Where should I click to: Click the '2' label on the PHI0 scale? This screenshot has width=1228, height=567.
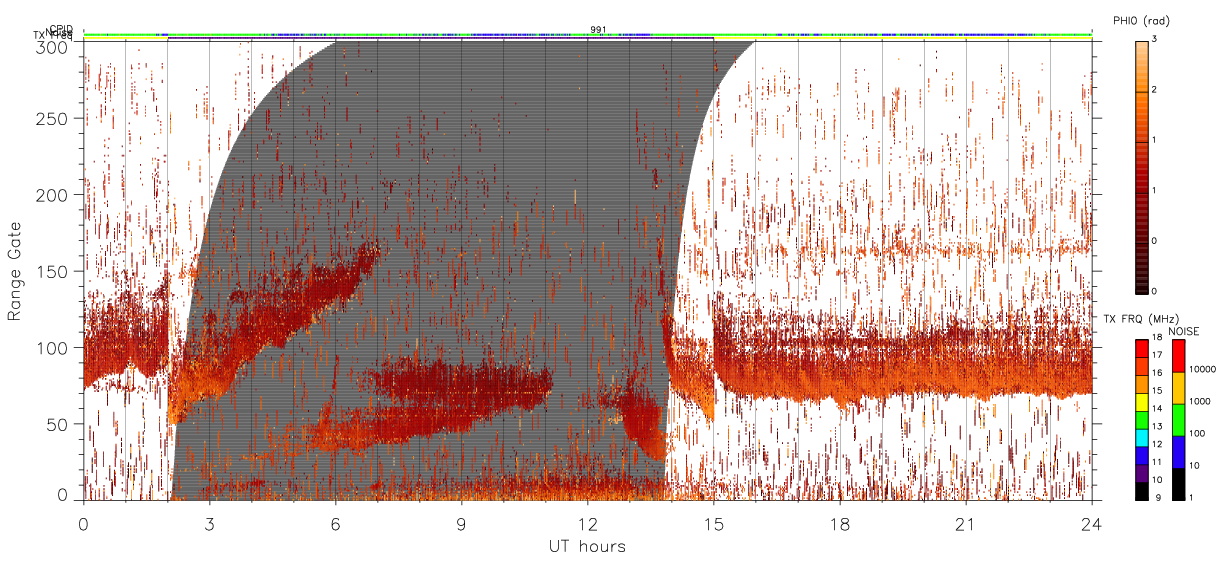point(1155,91)
